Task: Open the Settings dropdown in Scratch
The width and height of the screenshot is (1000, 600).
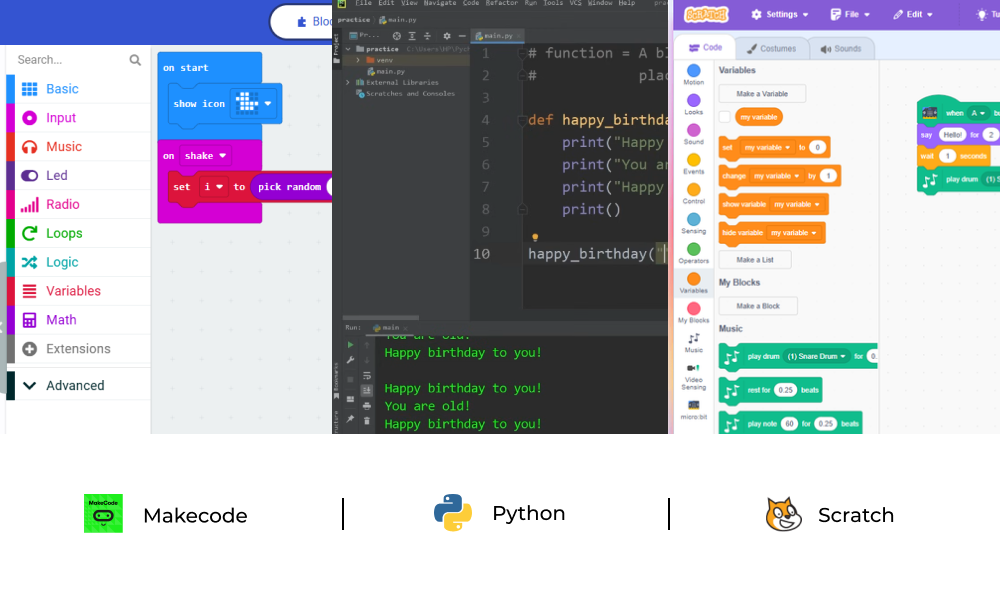Action: coord(781,14)
